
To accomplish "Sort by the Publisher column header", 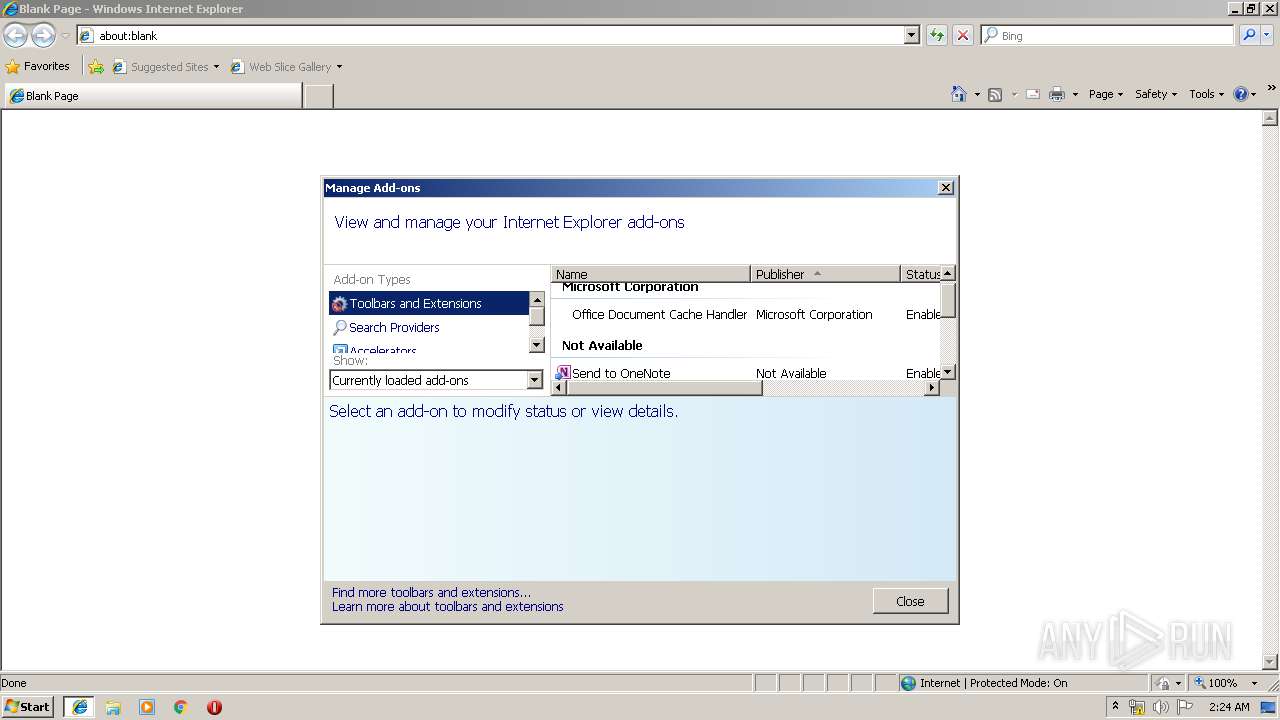I will (825, 274).
